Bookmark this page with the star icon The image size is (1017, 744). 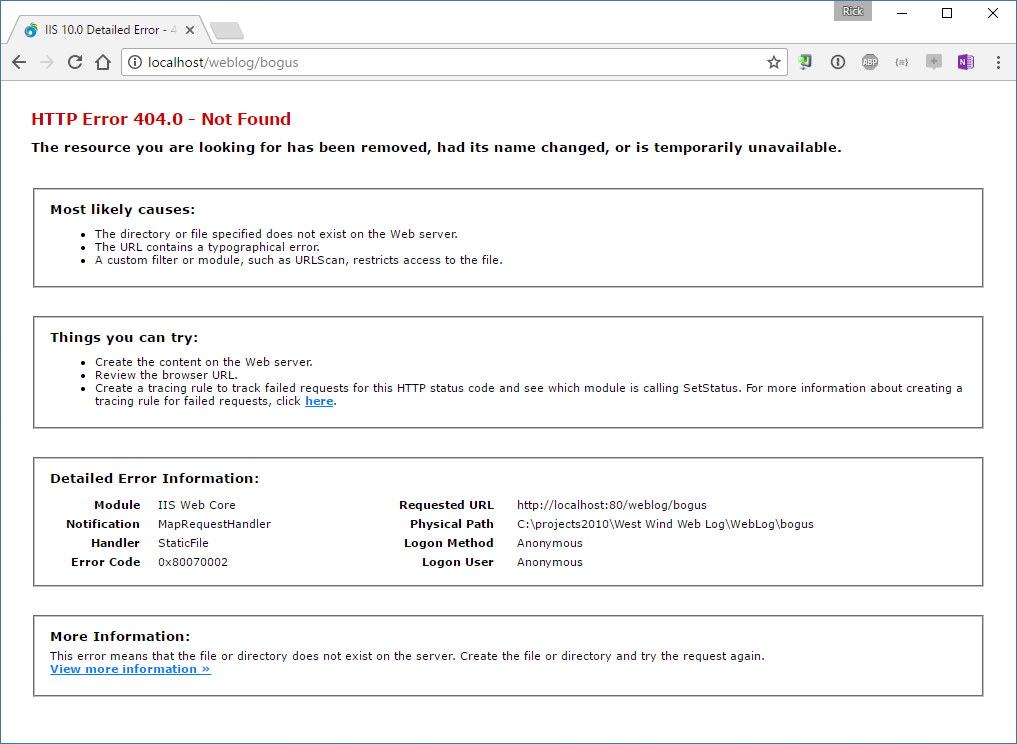pos(774,62)
